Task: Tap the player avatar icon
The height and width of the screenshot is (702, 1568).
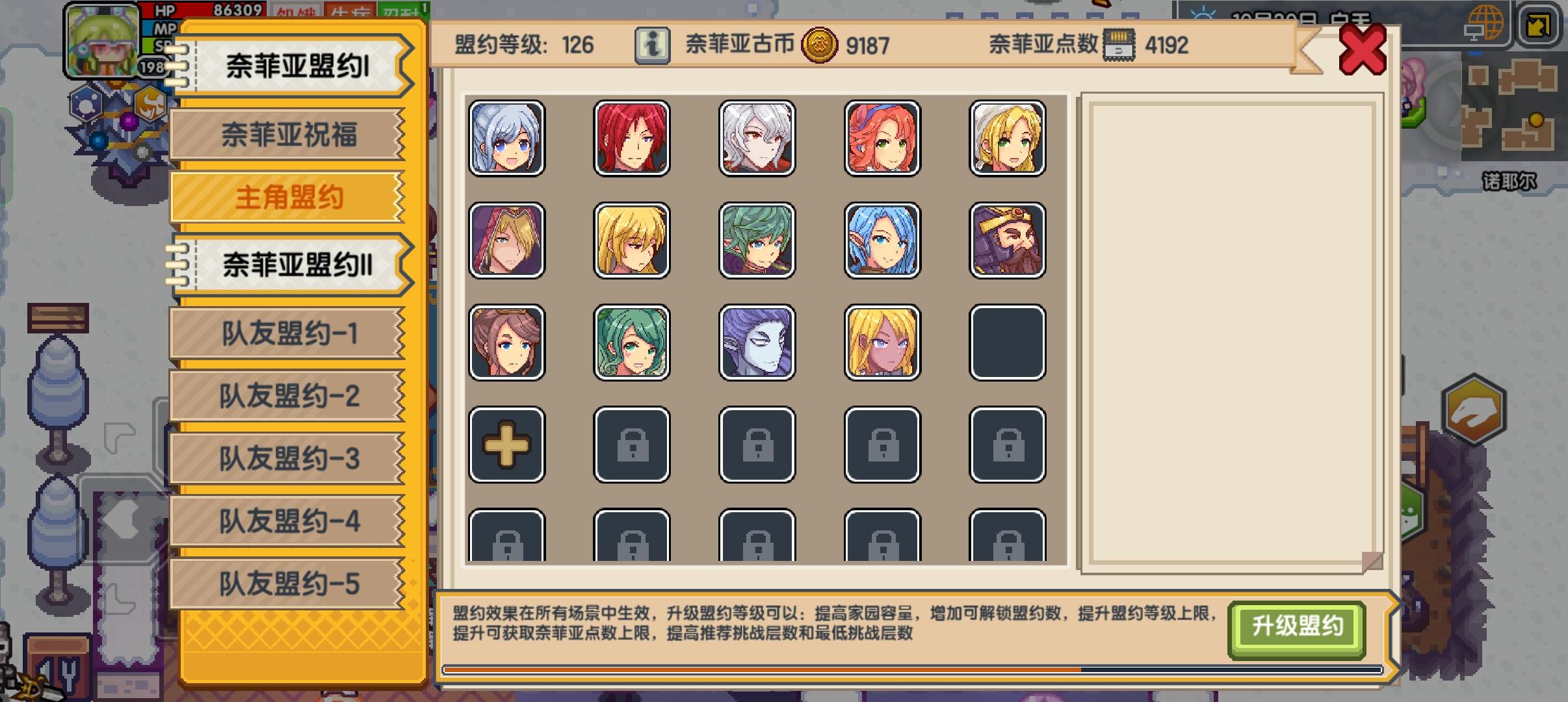Action: coord(102,39)
